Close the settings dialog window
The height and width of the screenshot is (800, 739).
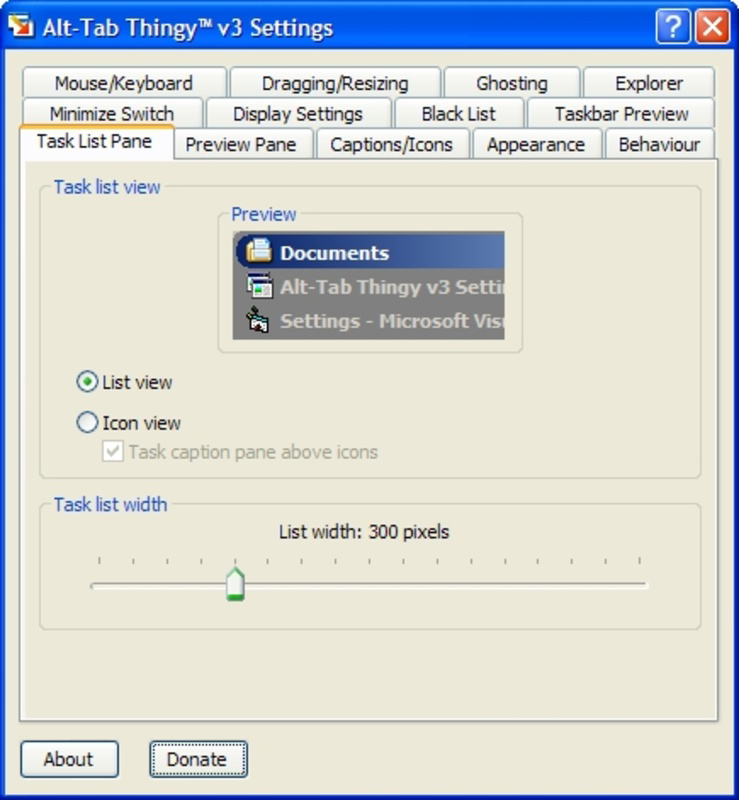[712, 26]
